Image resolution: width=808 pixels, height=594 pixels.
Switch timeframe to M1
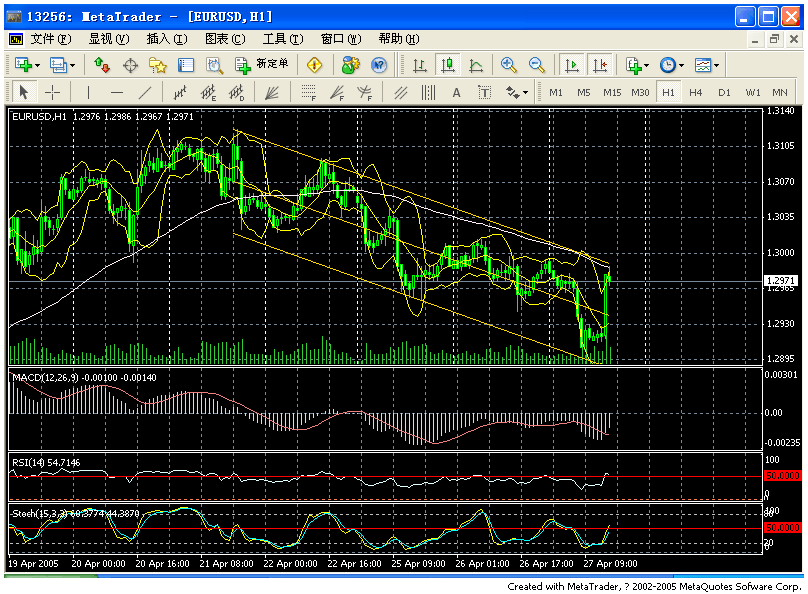[556, 93]
